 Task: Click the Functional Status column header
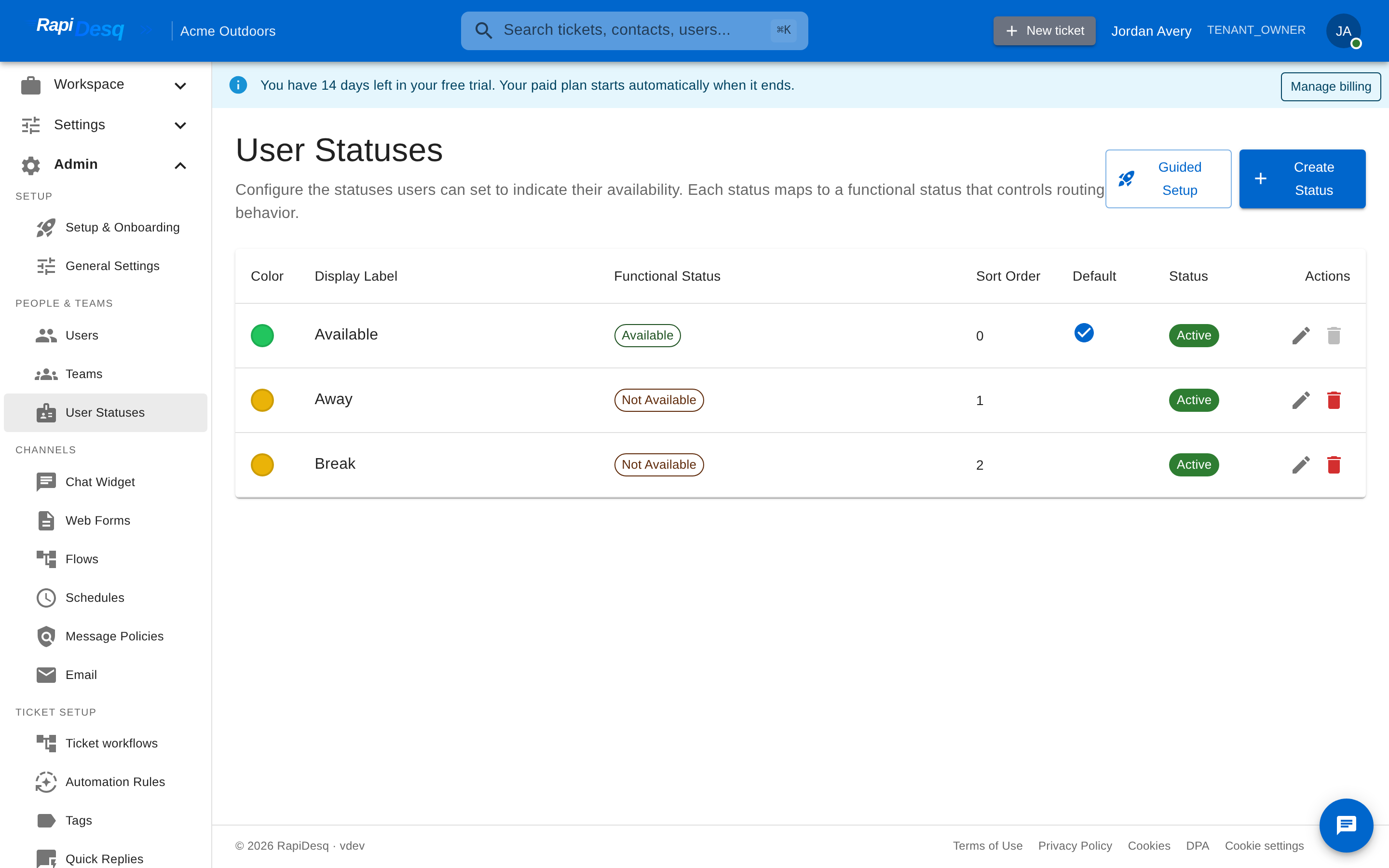point(667,276)
